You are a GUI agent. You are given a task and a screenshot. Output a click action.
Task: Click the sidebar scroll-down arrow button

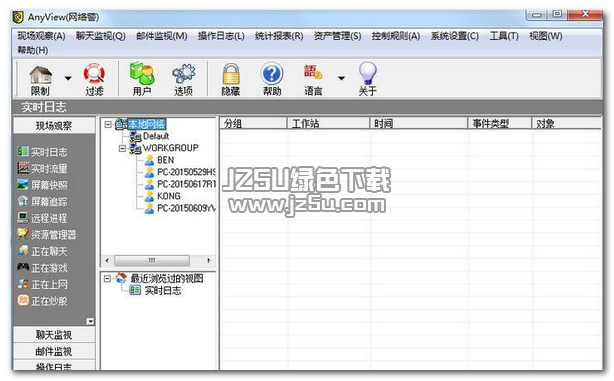pyautogui.click(x=90, y=321)
